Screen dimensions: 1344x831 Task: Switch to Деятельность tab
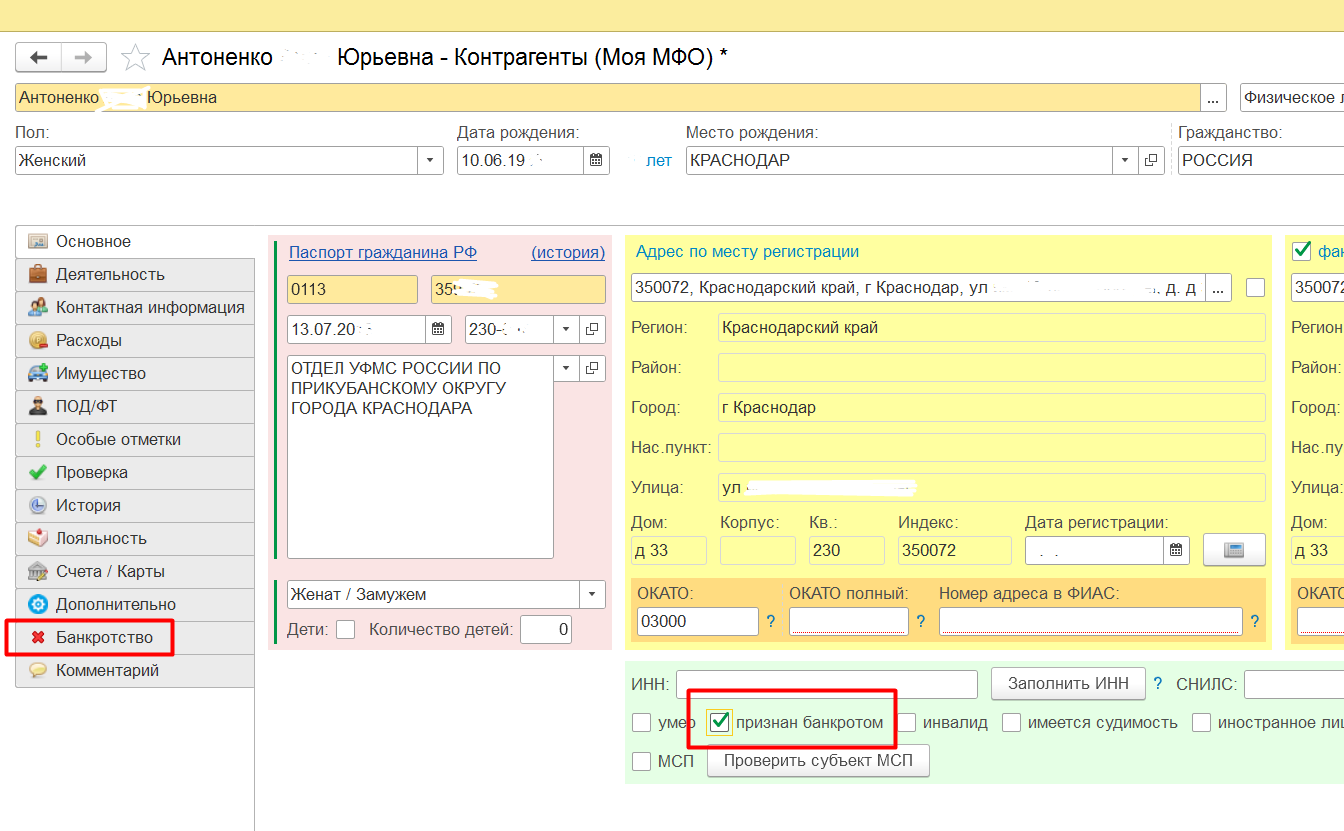pyautogui.click(x=135, y=275)
